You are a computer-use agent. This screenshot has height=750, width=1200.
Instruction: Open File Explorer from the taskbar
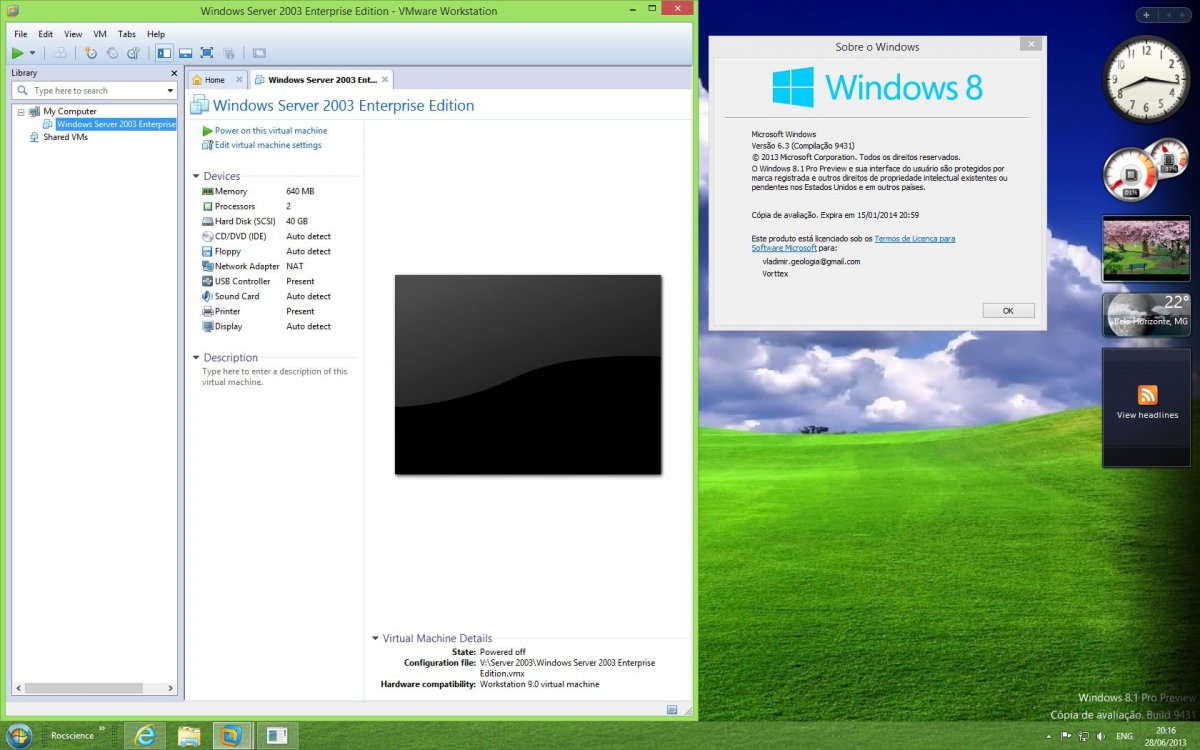189,735
